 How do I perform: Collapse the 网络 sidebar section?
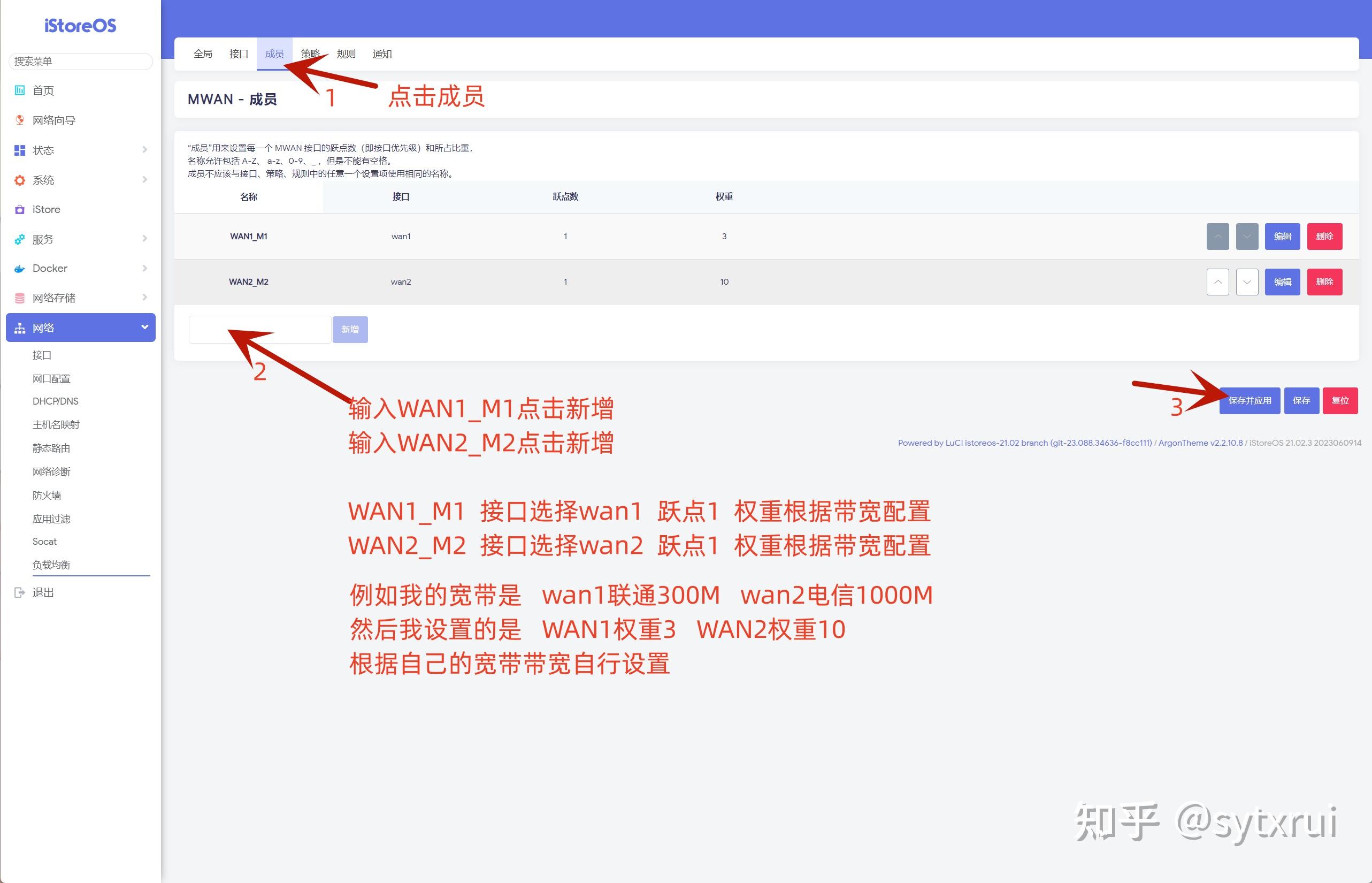[x=144, y=327]
